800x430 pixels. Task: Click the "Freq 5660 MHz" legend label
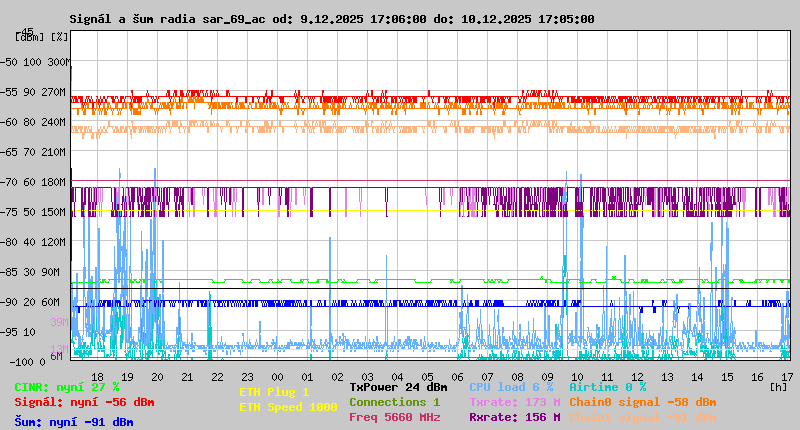tap(394, 417)
